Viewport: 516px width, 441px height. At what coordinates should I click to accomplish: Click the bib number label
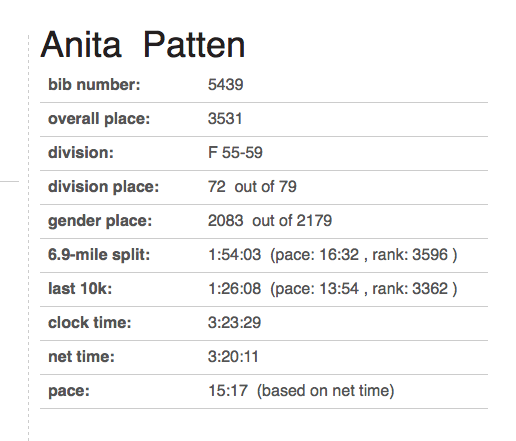(x=94, y=85)
